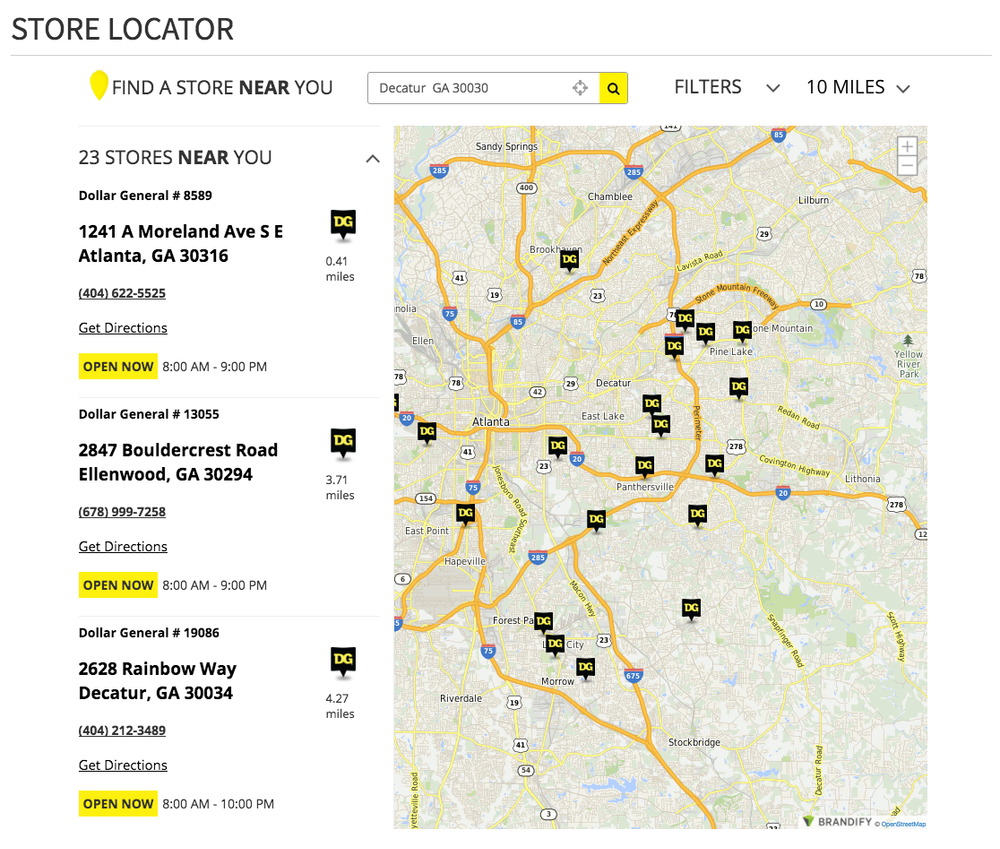Click DG map pin at Forest Park
Viewport: 1000px width, 849px height.
(543, 621)
